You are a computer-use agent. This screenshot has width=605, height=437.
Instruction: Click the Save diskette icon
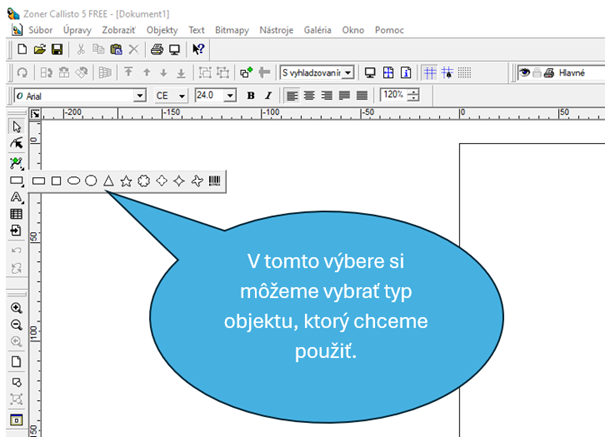coord(57,49)
